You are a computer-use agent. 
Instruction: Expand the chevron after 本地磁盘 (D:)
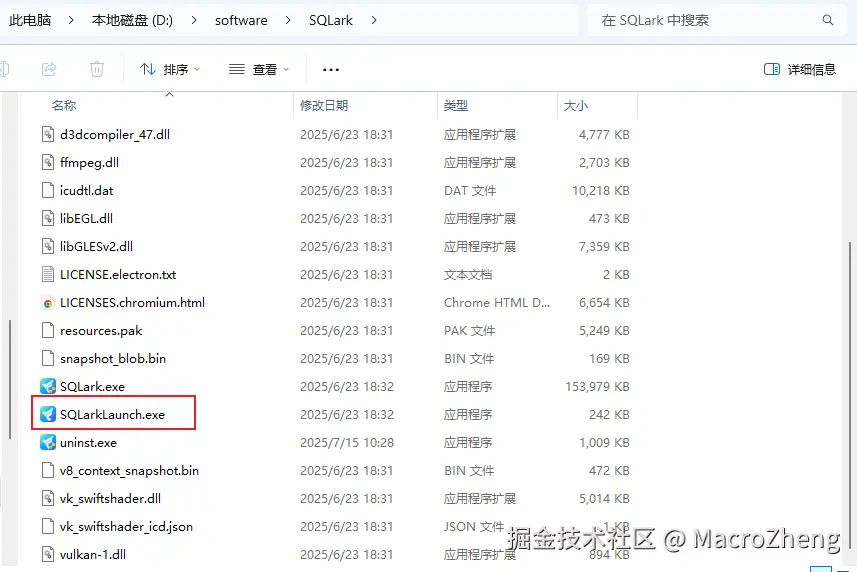[x=194, y=20]
